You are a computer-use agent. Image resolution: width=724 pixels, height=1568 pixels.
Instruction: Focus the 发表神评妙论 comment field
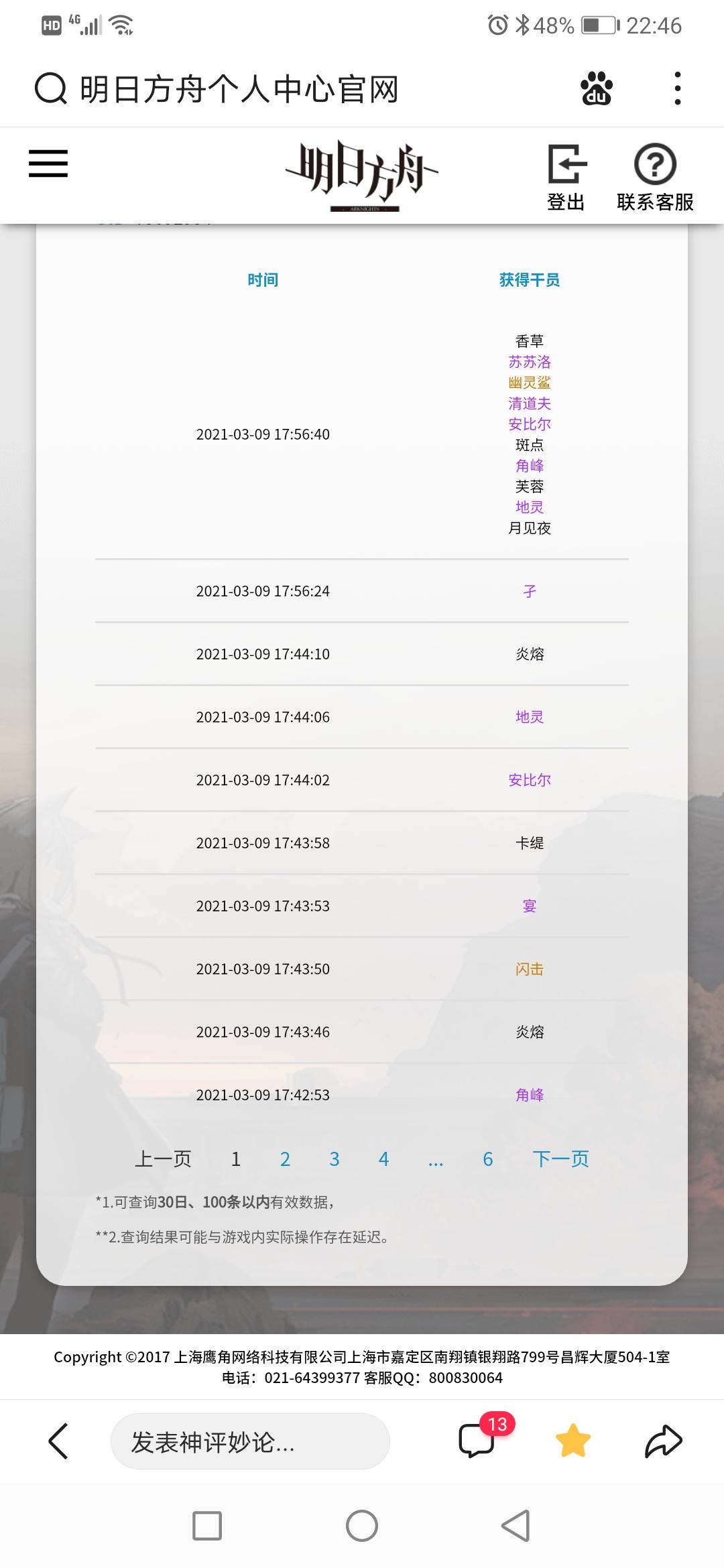(250, 1441)
